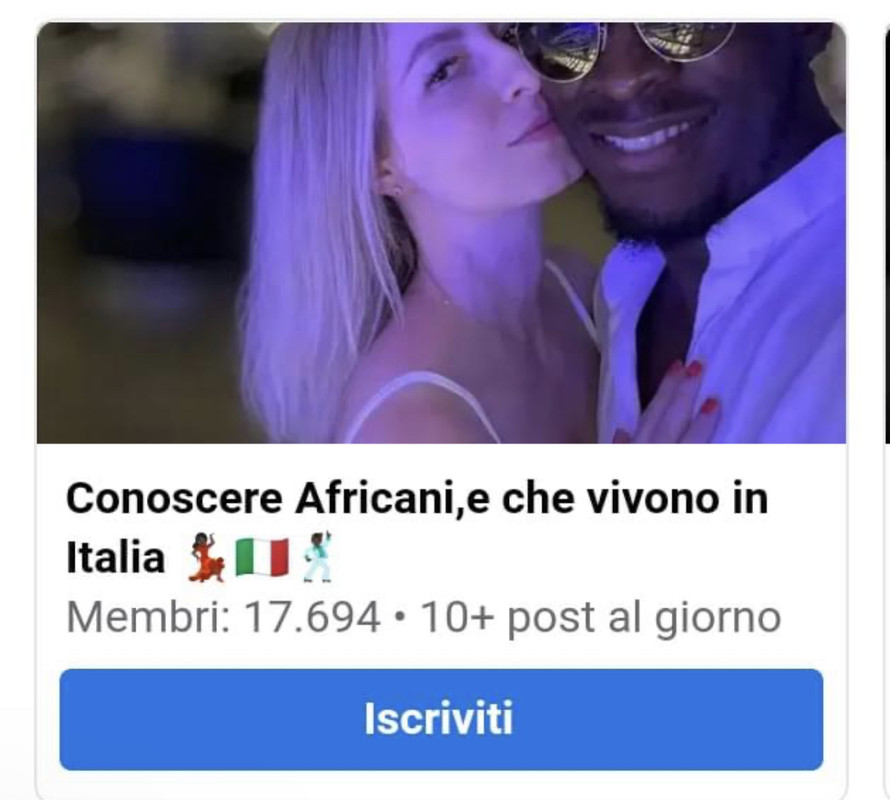
Task: Open the group cover photo
Action: pos(441,233)
